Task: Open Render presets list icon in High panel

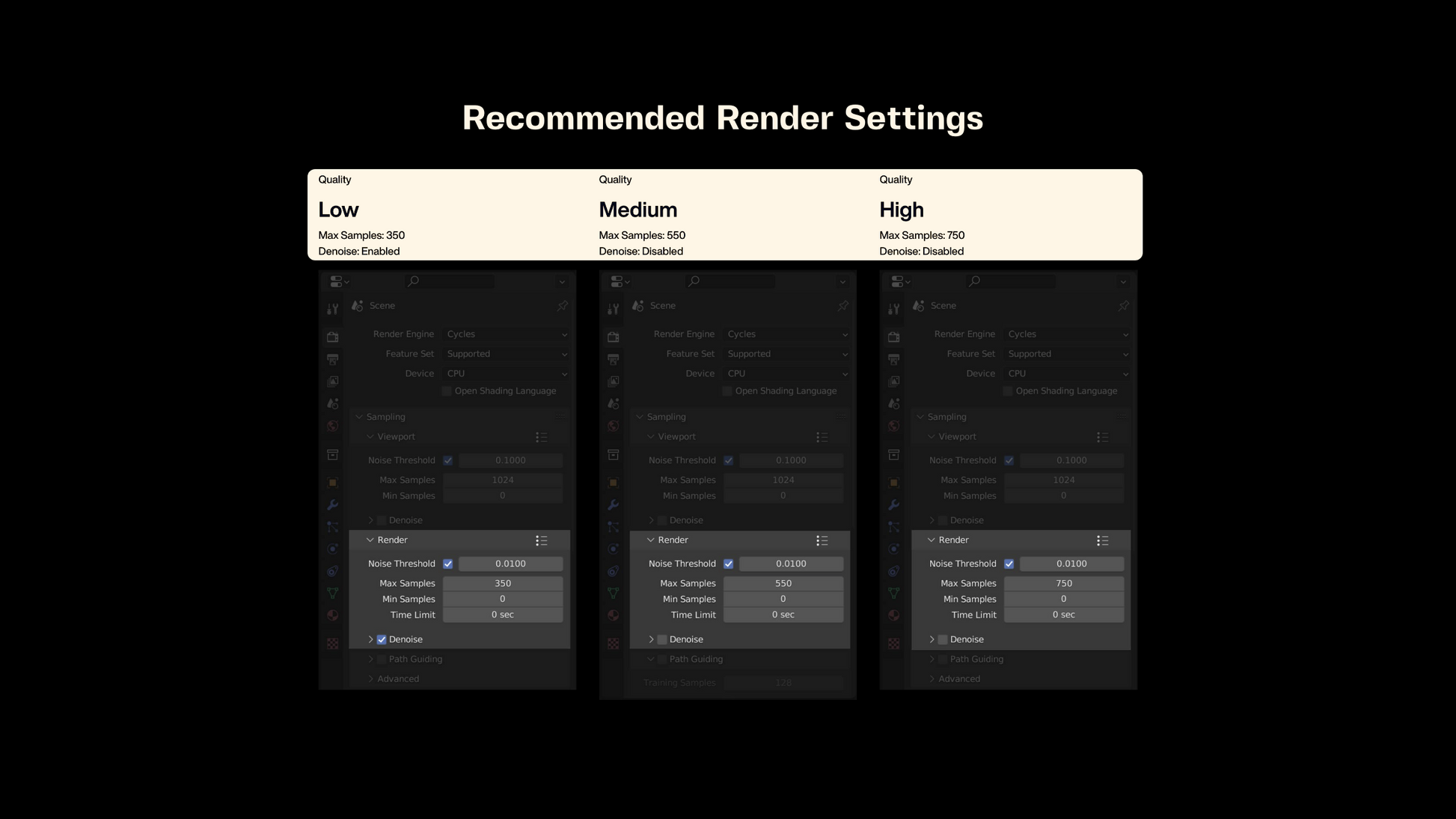Action: click(x=1102, y=541)
